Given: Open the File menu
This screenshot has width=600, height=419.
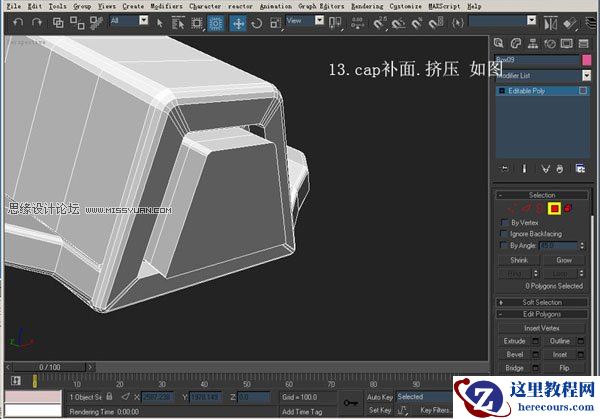Looking at the screenshot, I should [x=14, y=6].
